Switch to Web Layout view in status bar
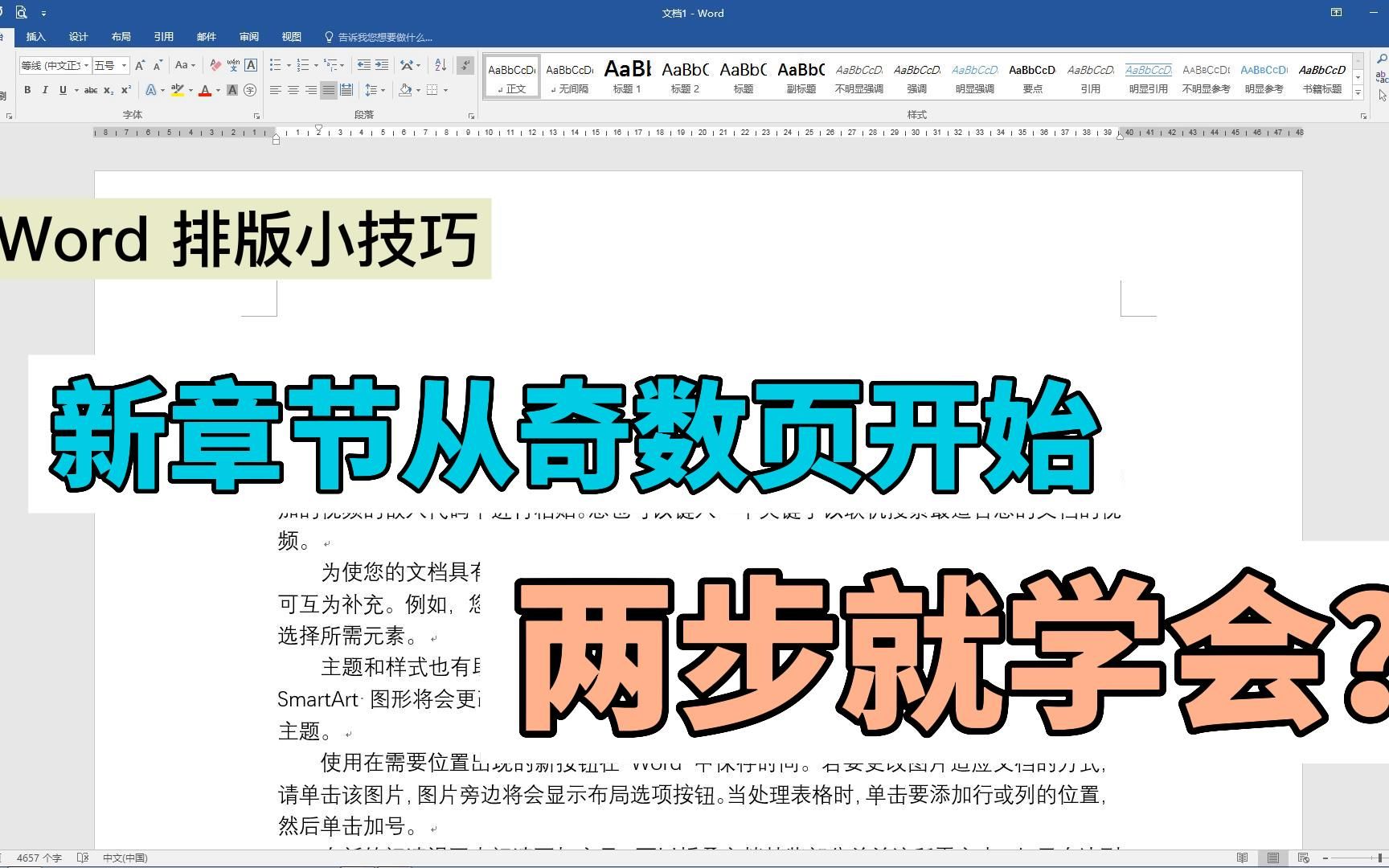 1304,858
